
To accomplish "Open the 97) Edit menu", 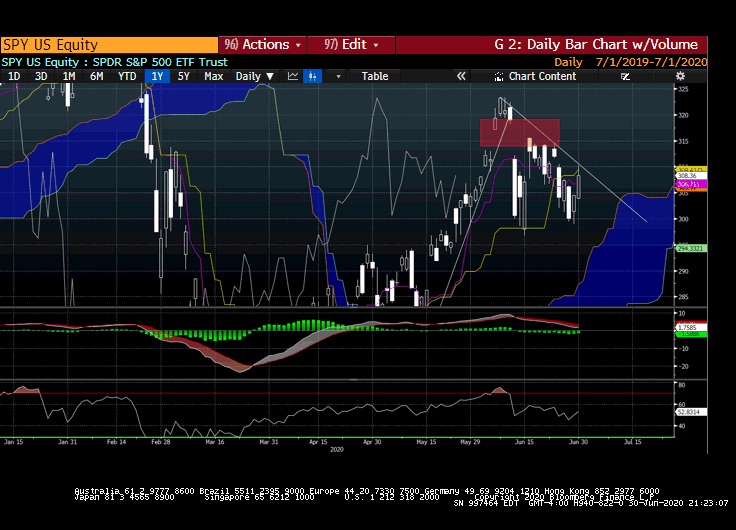I will pyautogui.click(x=351, y=45).
